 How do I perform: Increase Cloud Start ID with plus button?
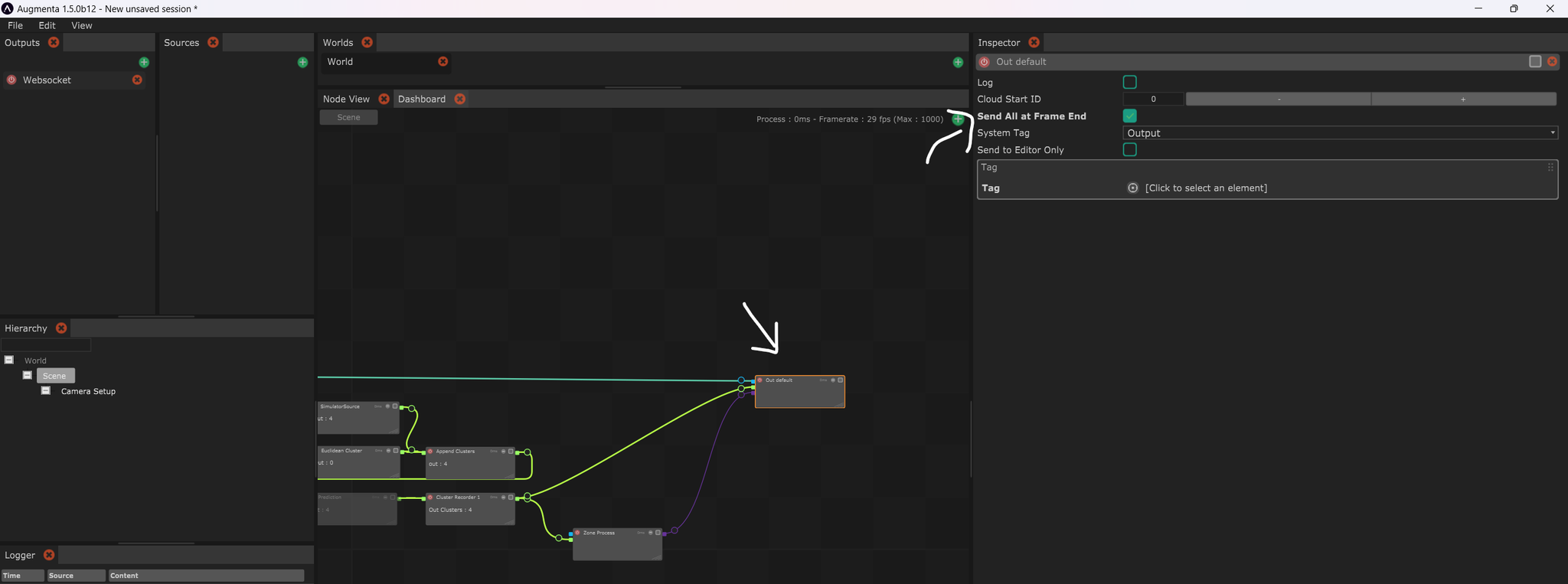(x=1462, y=99)
